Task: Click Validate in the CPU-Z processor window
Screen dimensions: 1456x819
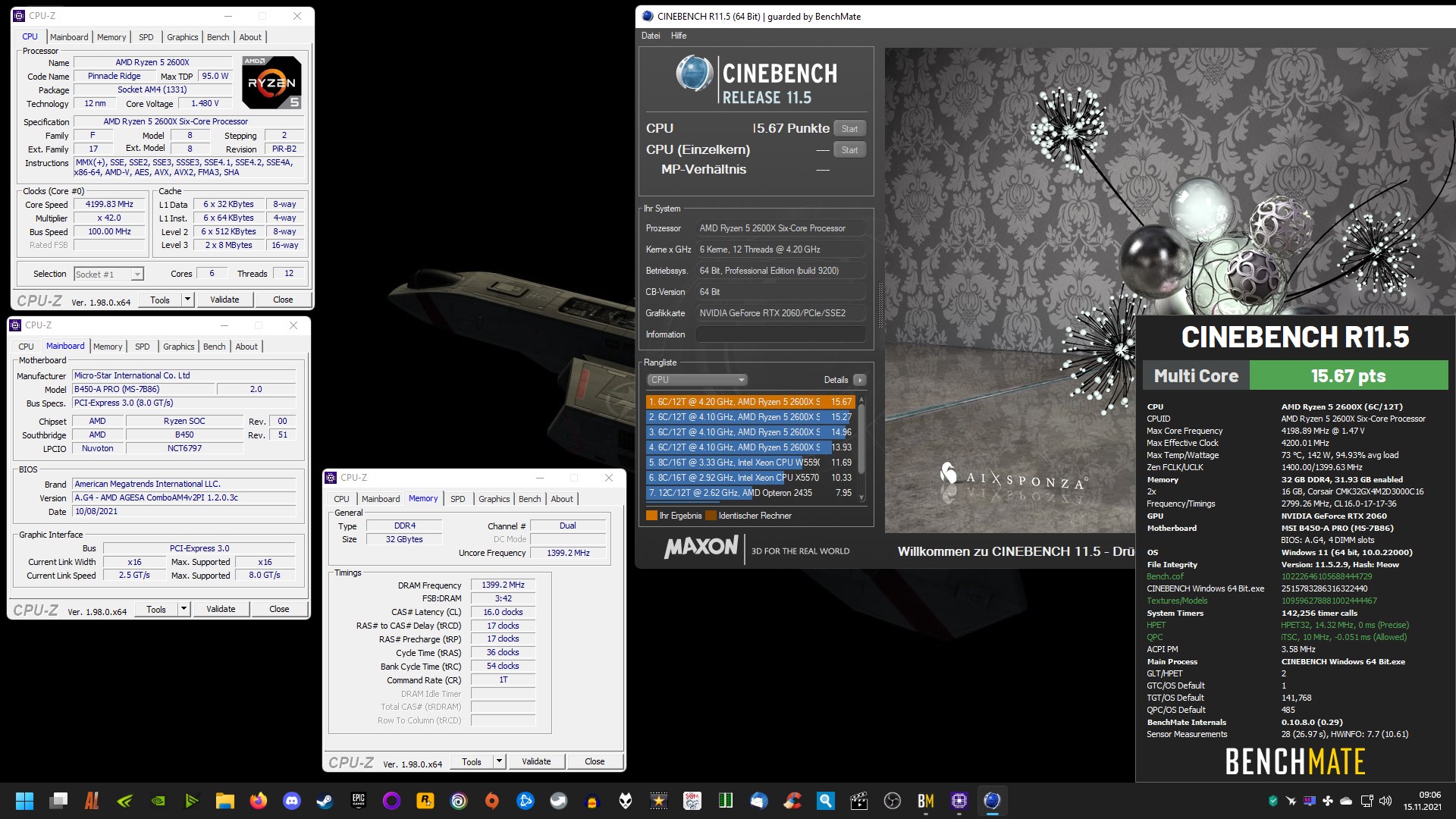Action: coord(224,300)
